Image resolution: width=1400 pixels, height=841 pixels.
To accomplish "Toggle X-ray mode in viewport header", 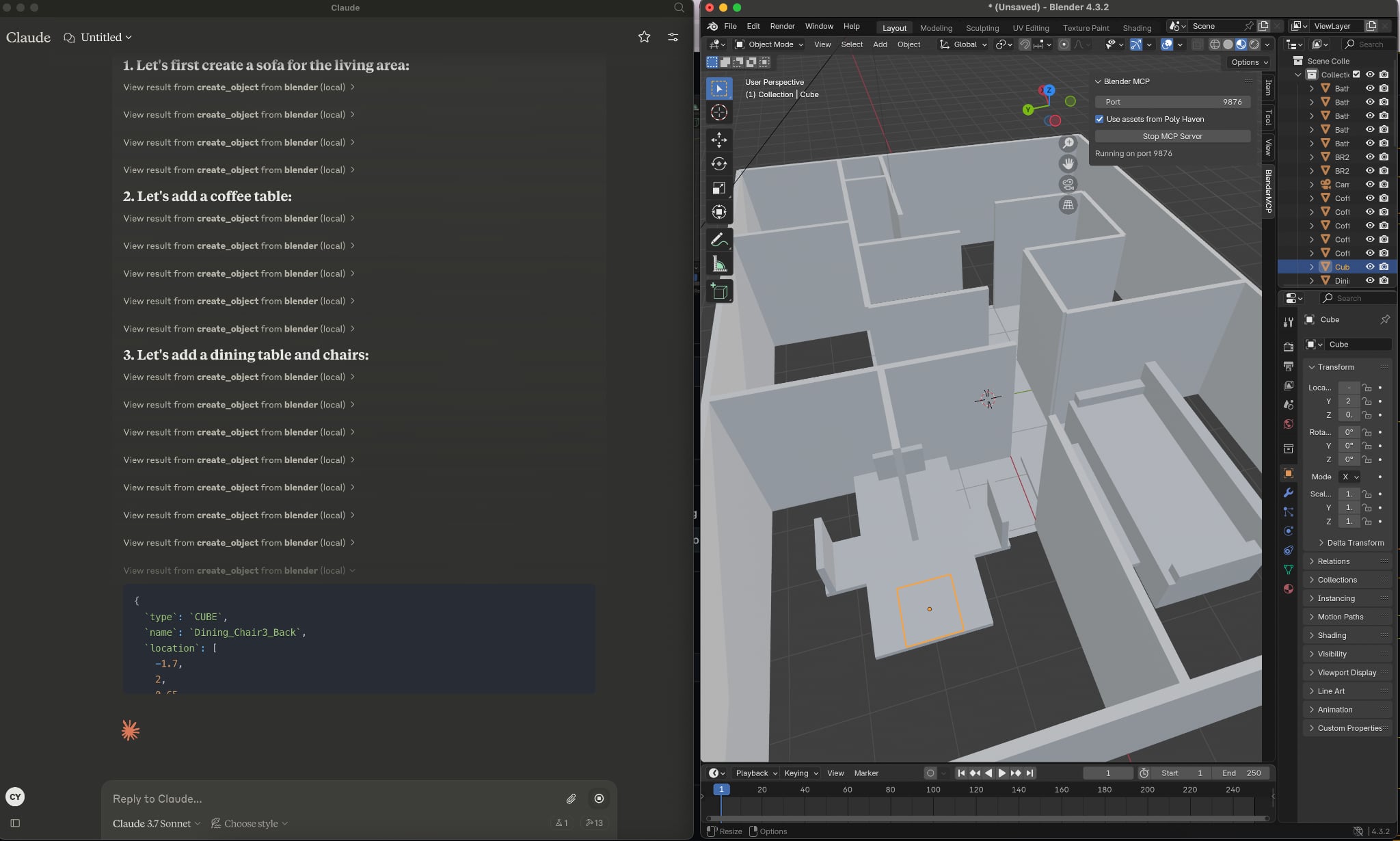I will (x=1198, y=44).
